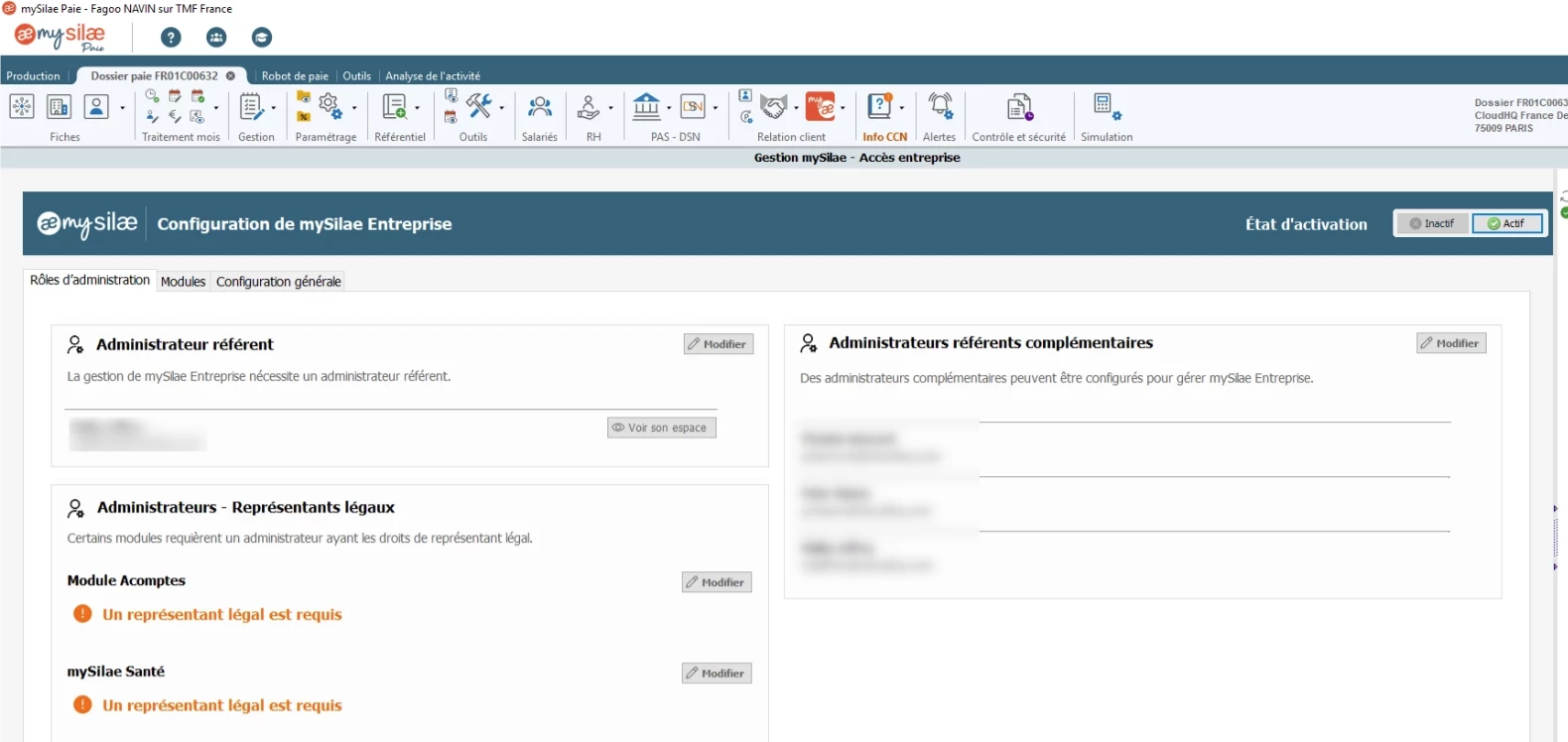1568x742 pixels.
Task: Select the Rôles d'administration tab
Action: [x=90, y=281]
